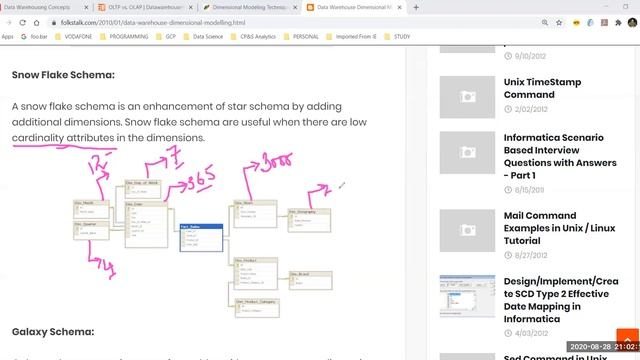Open SCD Type 2 Effective Date Mapping article
The width and height of the screenshot is (640, 360).
click(x=561, y=300)
